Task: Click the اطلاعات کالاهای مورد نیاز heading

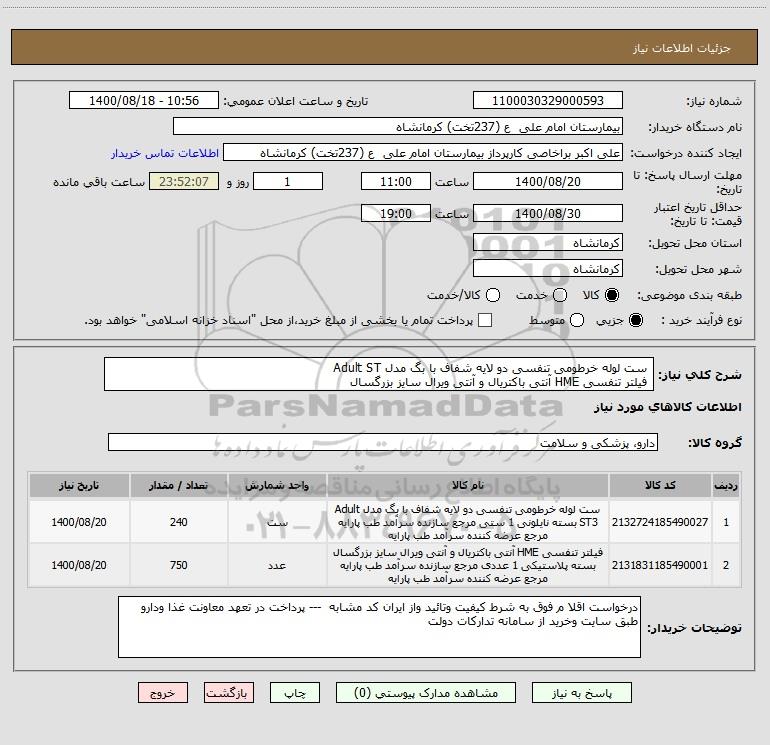Action: pos(667,407)
